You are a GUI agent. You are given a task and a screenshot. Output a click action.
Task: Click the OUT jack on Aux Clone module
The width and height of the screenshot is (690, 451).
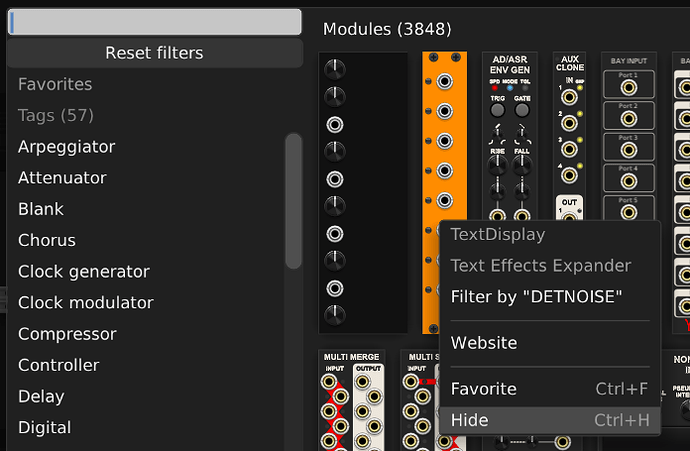571,217
